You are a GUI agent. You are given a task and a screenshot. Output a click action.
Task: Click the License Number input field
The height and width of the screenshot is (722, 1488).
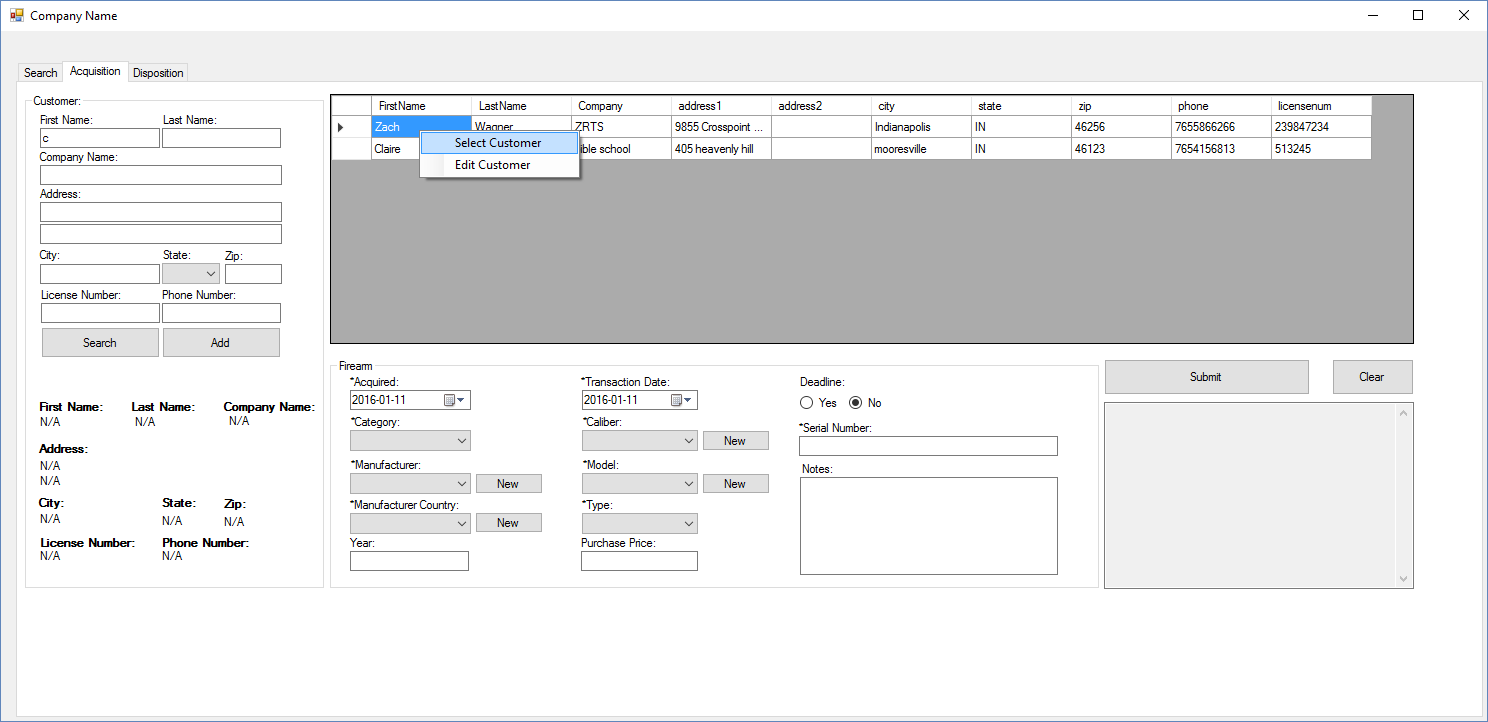pyautogui.click(x=100, y=313)
